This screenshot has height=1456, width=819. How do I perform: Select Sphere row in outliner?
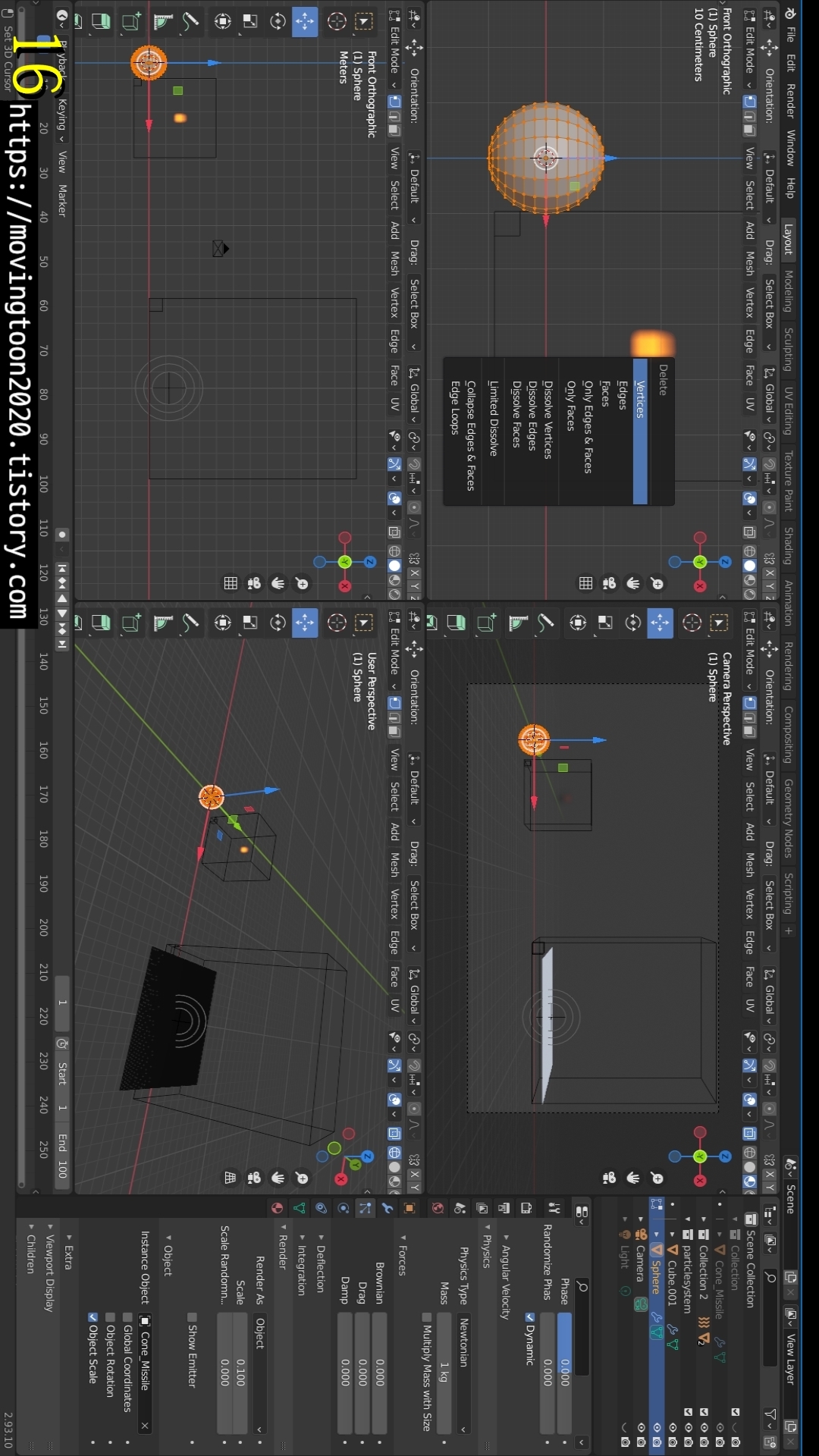pos(657,1327)
